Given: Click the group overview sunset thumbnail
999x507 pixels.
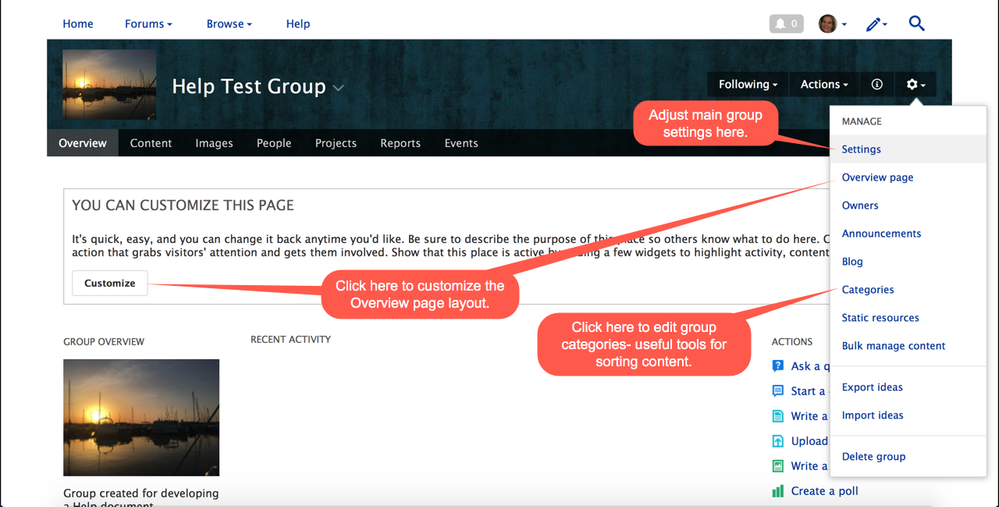Looking at the screenshot, I should (x=141, y=417).
